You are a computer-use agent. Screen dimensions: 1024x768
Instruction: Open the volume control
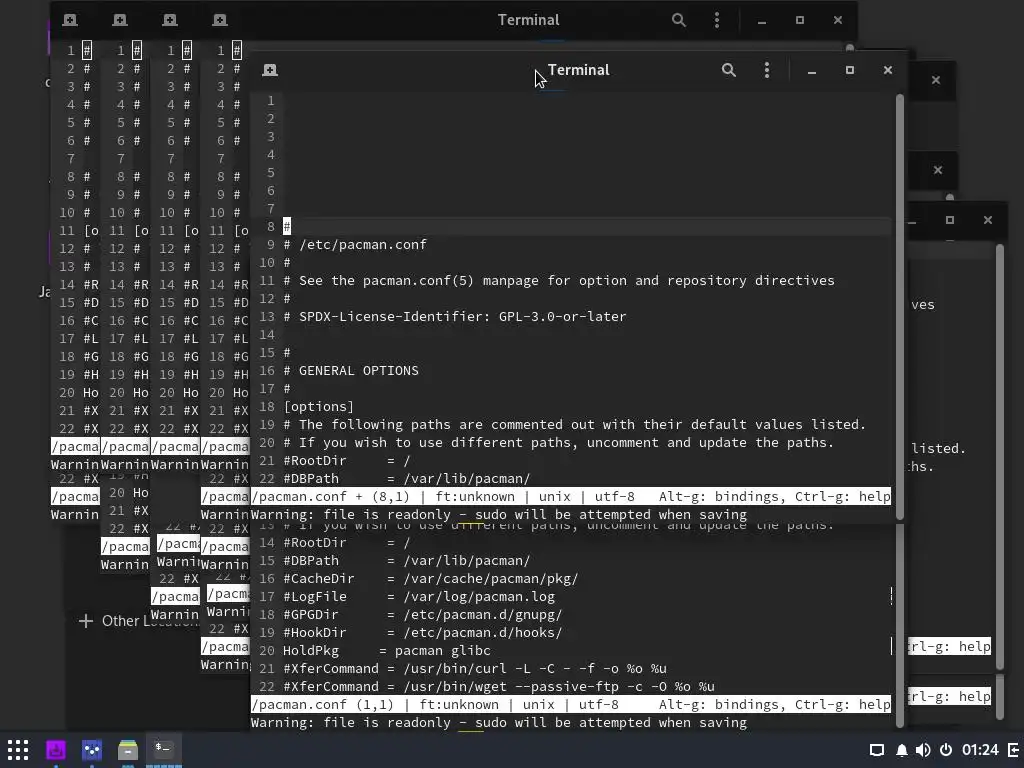point(923,750)
